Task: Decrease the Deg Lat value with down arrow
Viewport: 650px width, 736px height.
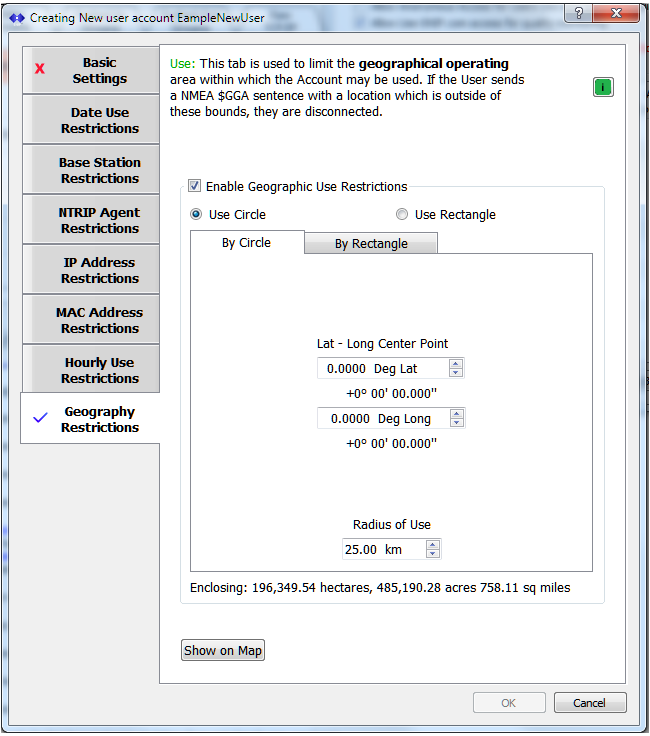Action: click(456, 373)
